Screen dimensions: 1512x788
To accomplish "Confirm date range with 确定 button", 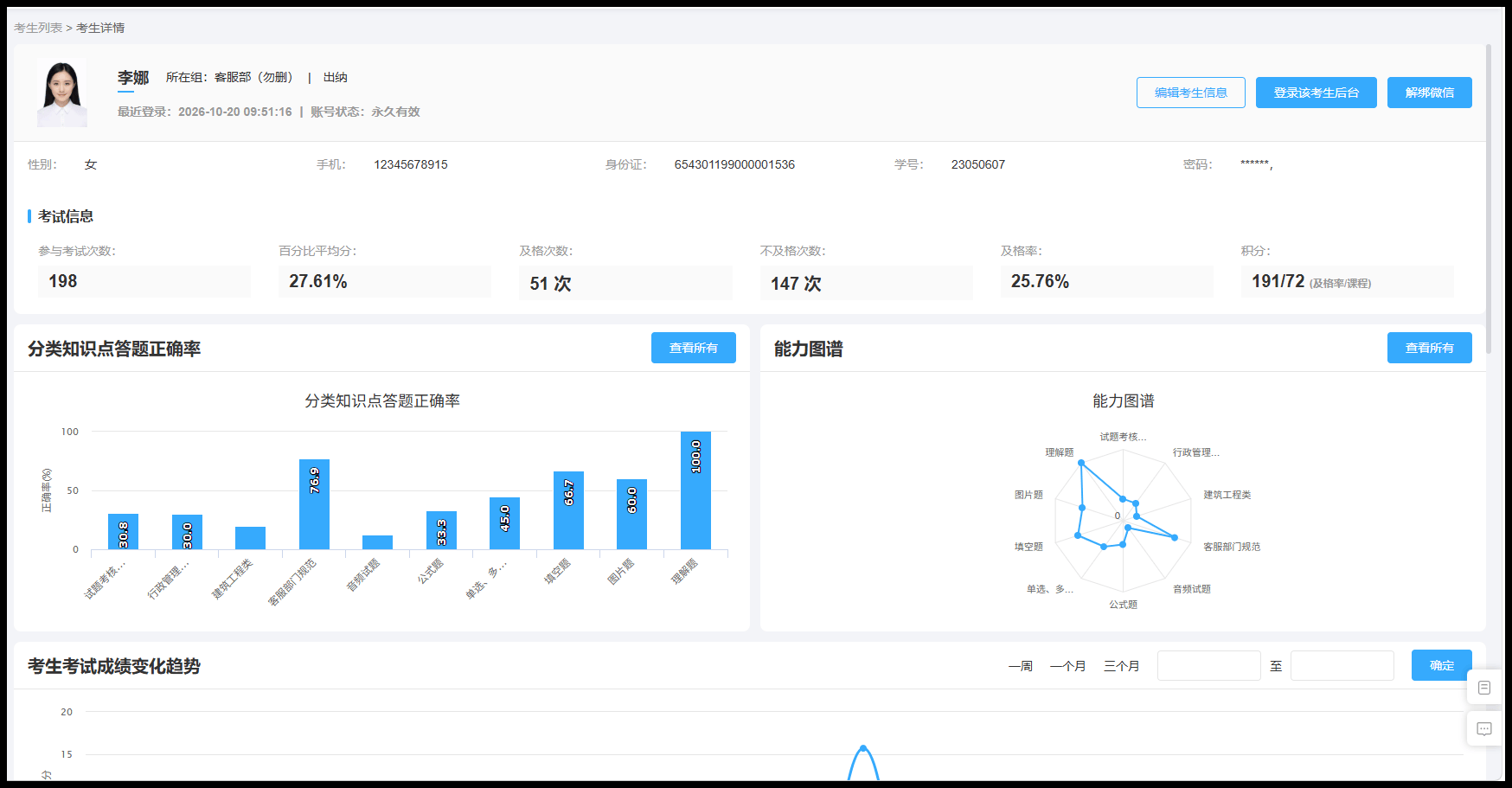I will [1442, 665].
